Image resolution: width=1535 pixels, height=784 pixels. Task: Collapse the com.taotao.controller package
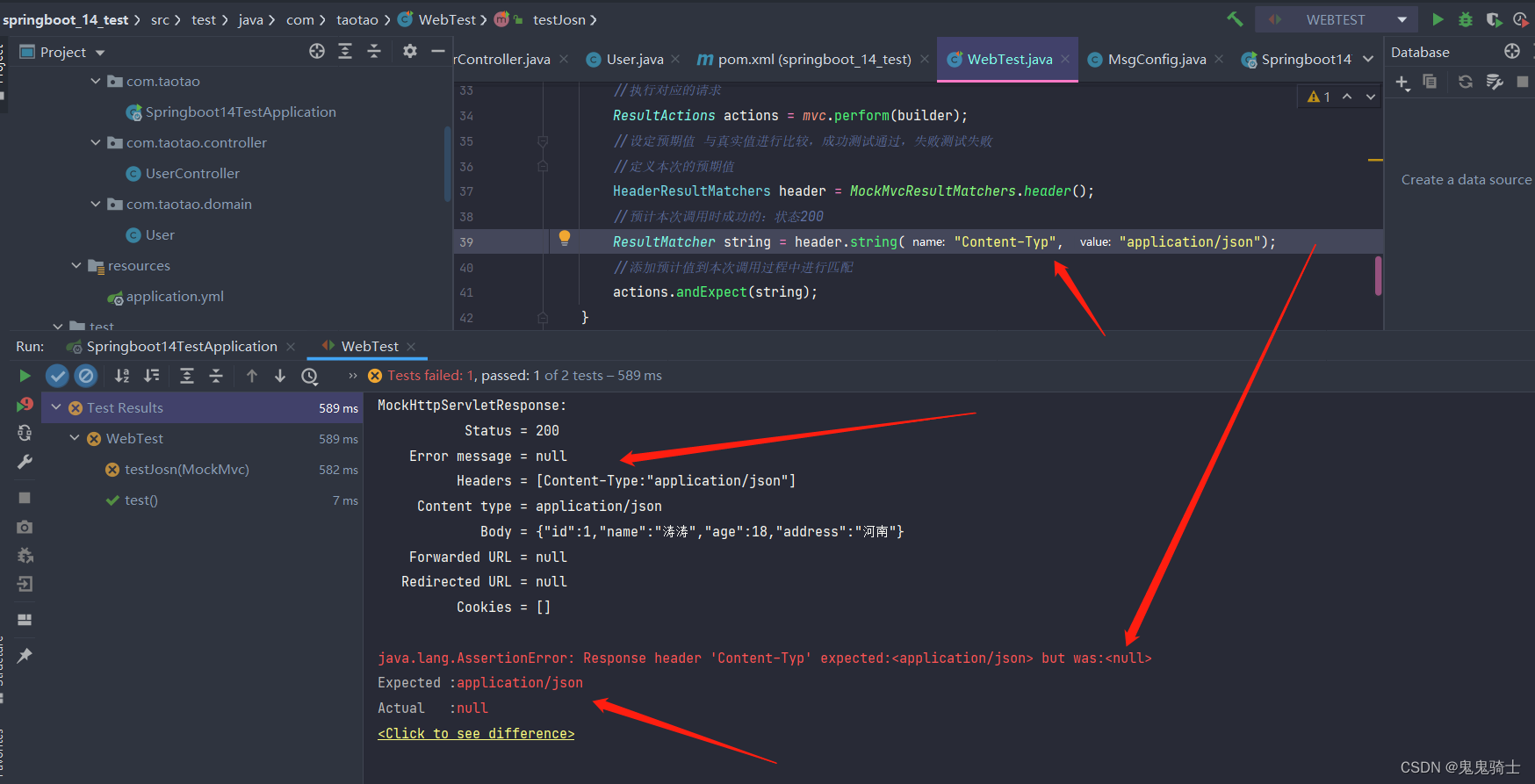tap(96, 142)
